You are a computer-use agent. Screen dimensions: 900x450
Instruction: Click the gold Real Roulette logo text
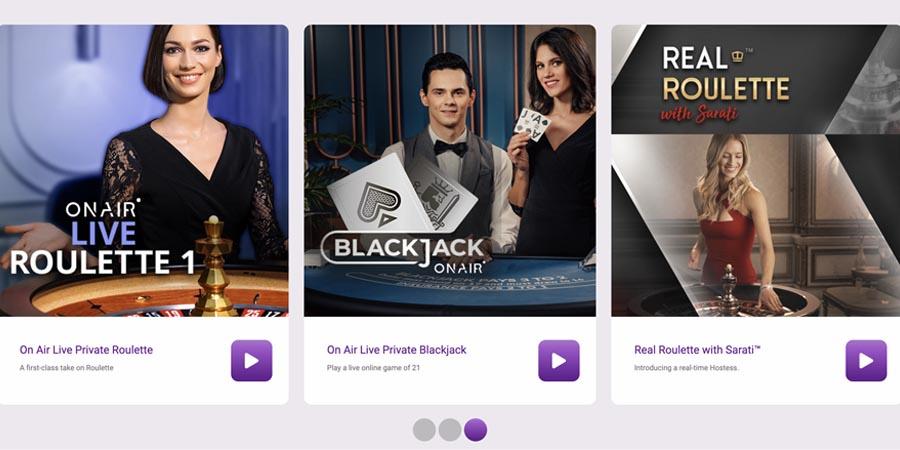coord(726,83)
